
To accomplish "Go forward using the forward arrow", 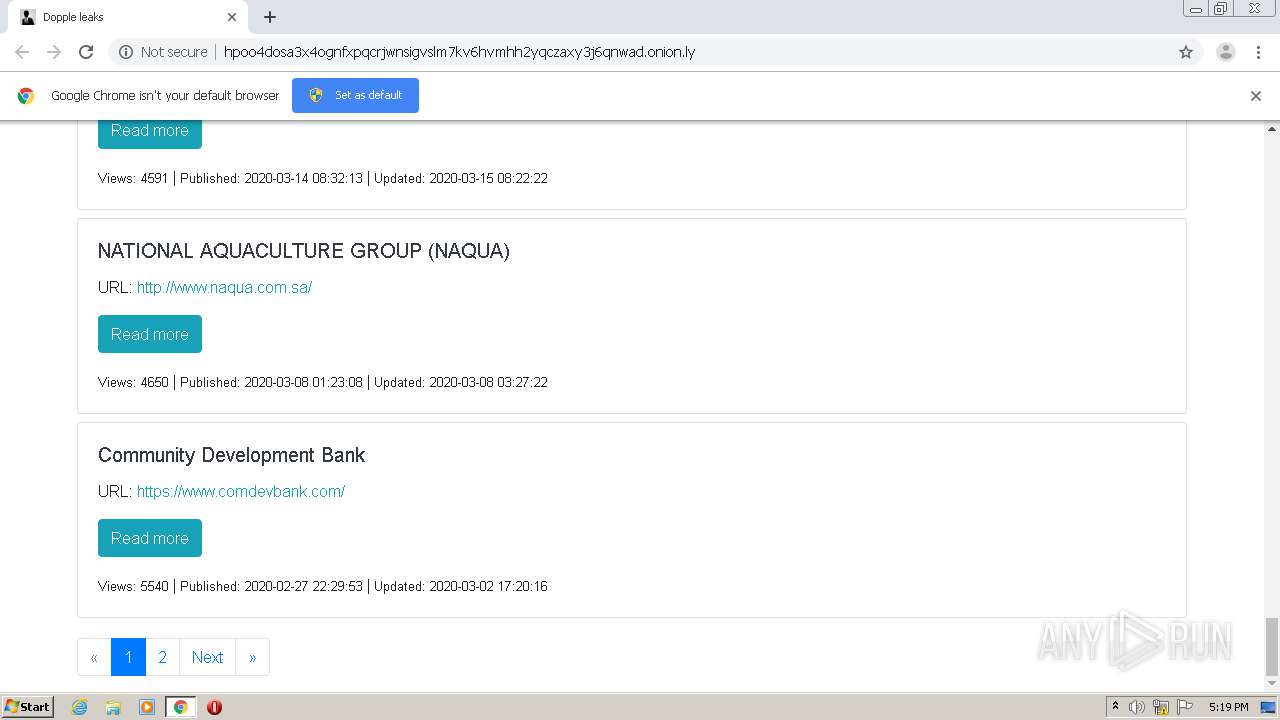I will coord(54,52).
